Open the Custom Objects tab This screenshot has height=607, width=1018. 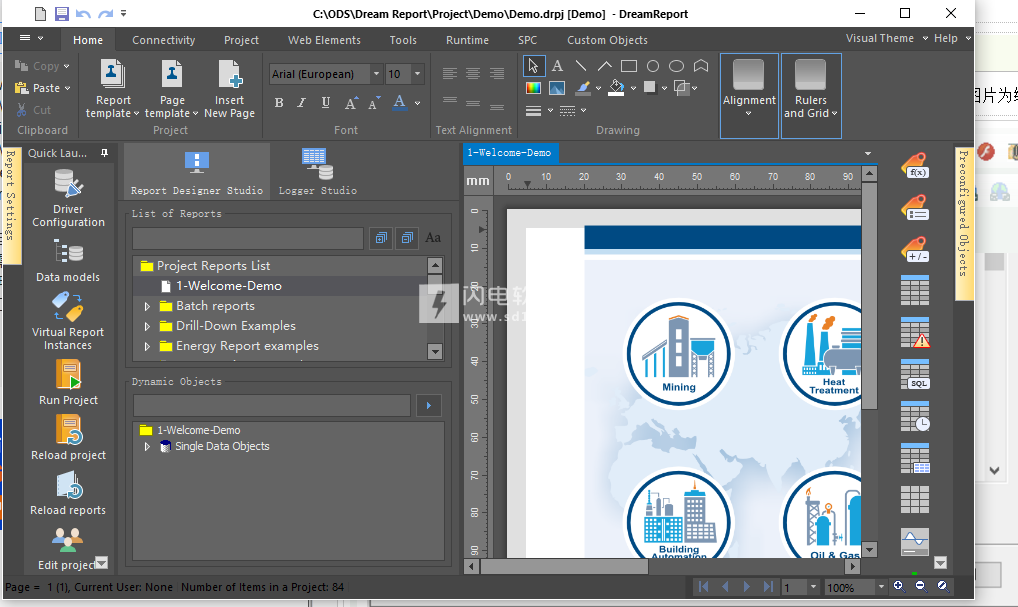pos(607,40)
